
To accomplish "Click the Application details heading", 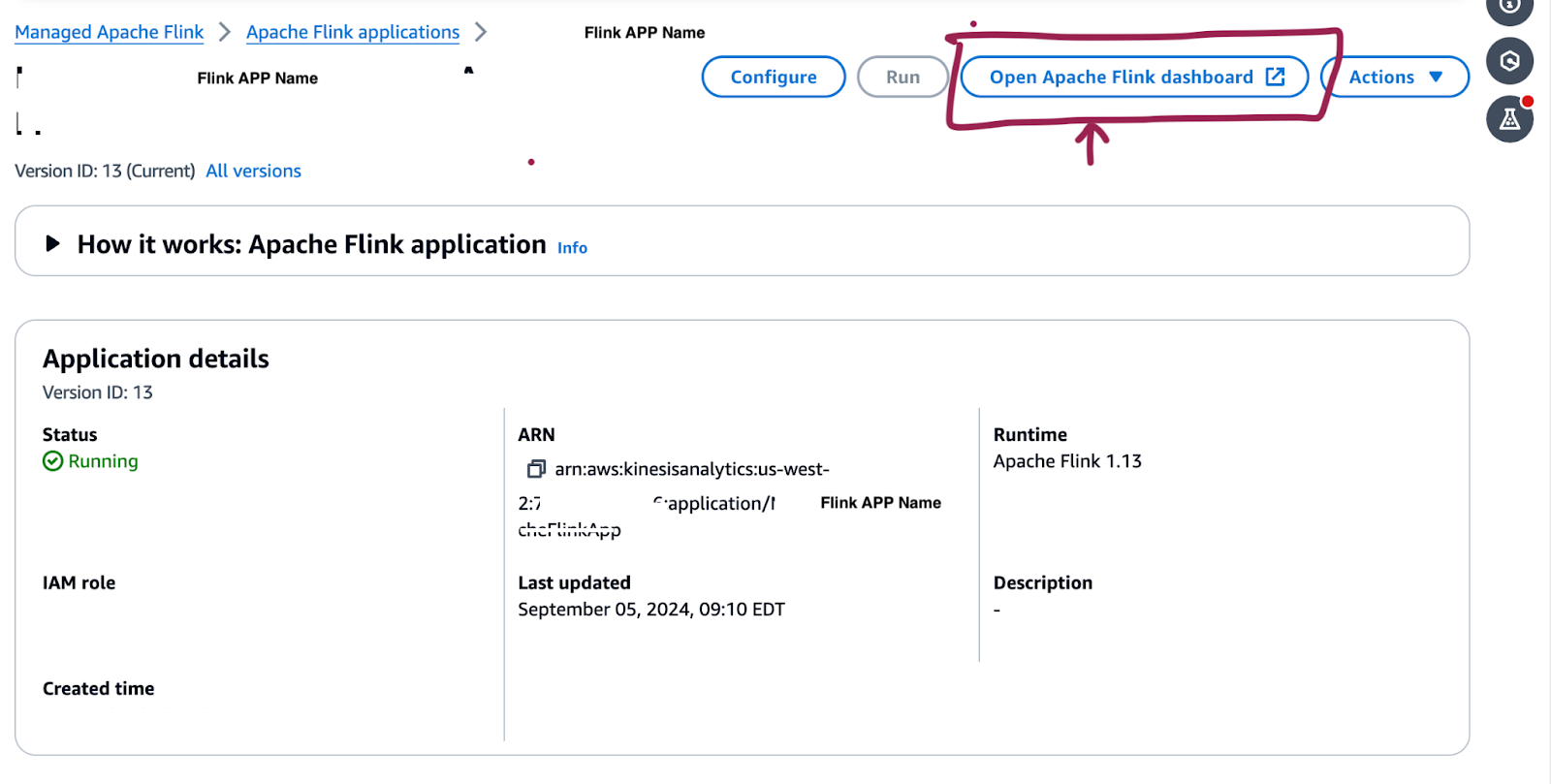I will (156, 359).
